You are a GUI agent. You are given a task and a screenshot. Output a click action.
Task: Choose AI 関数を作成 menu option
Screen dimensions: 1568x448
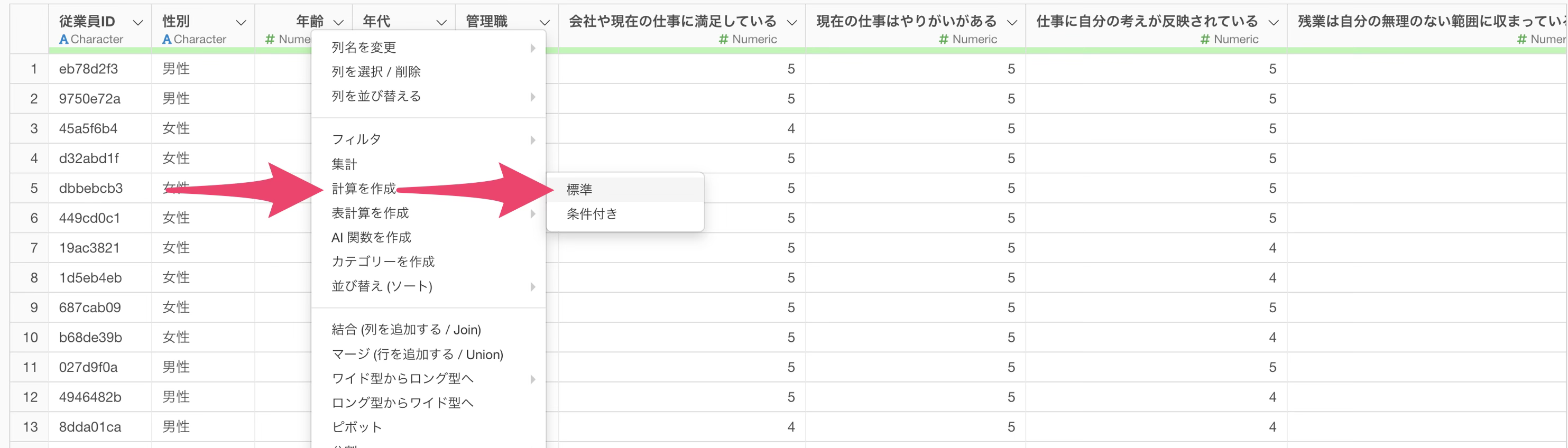coord(371,237)
